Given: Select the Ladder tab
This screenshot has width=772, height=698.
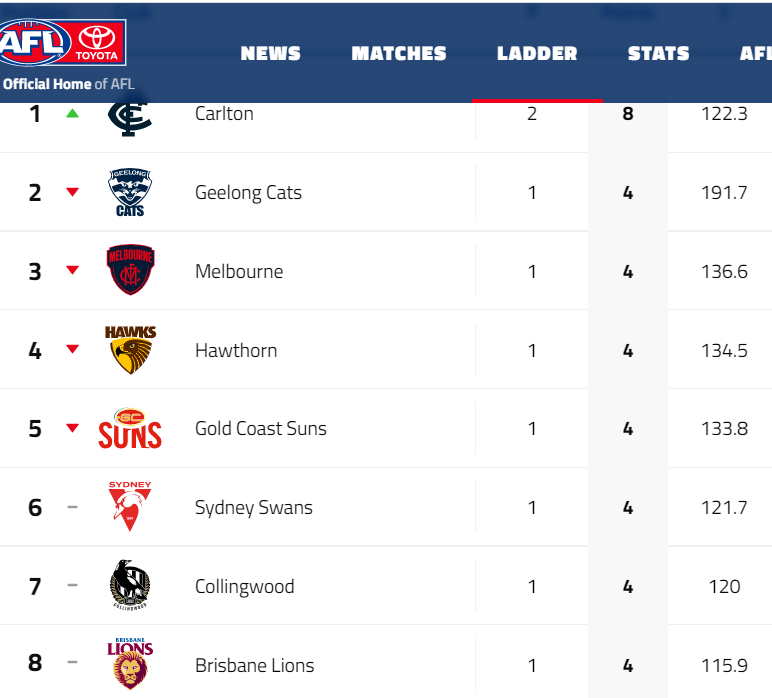Looking at the screenshot, I should 537,54.
